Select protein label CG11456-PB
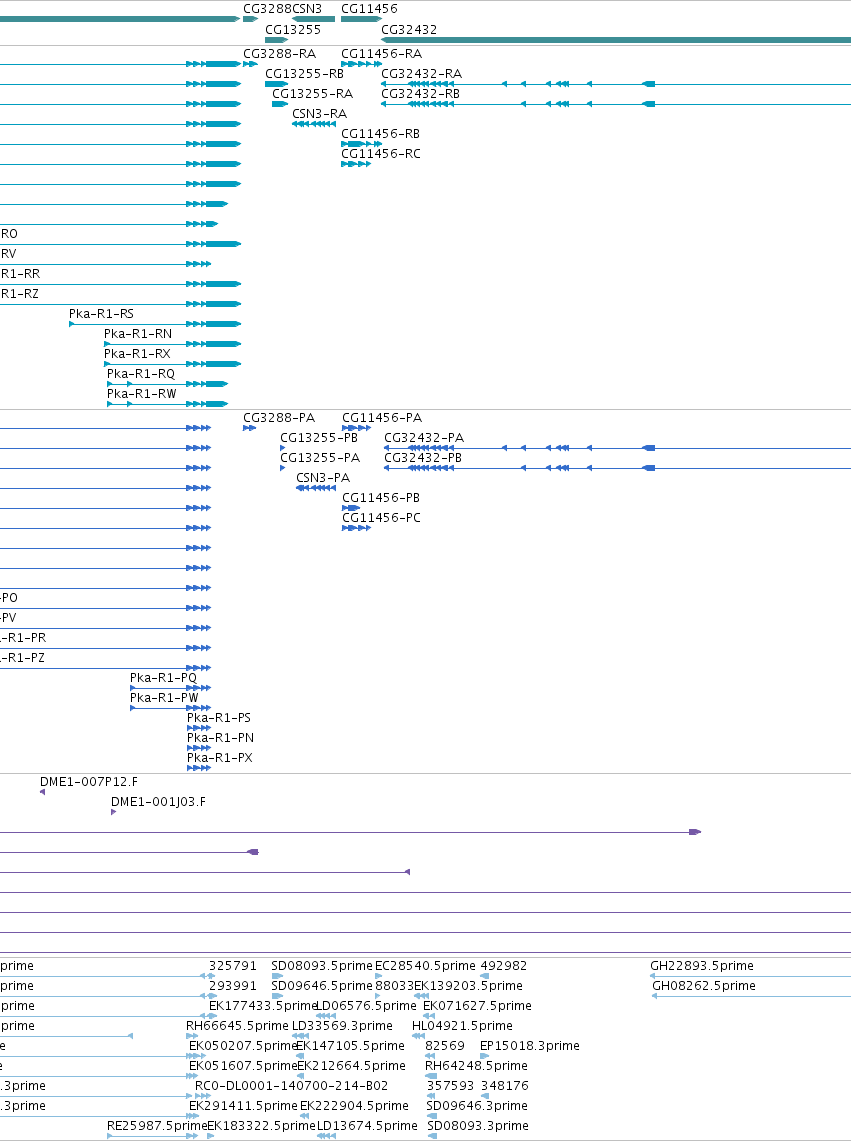Image resolution: width=851 pixels, height=1141 pixels. [381, 498]
